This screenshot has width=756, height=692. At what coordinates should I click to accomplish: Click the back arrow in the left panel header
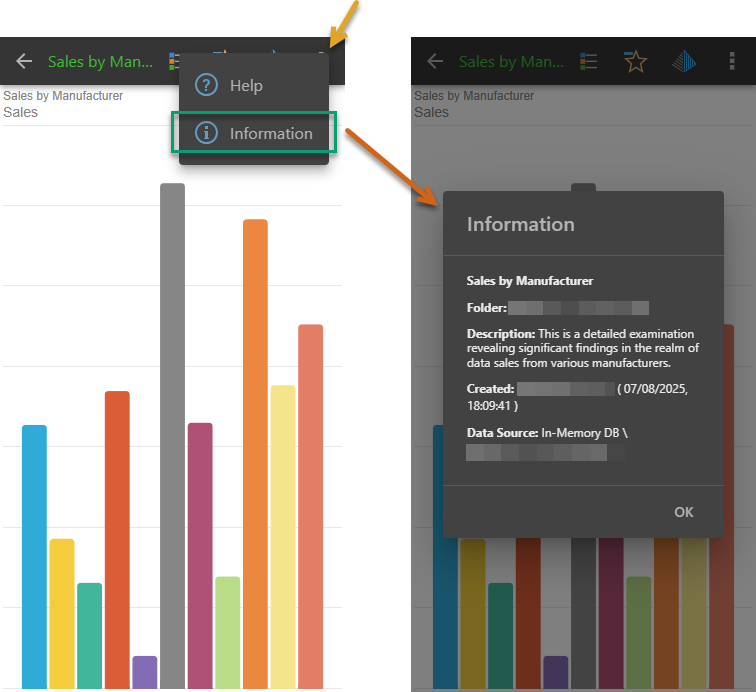pyautogui.click(x=24, y=62)
